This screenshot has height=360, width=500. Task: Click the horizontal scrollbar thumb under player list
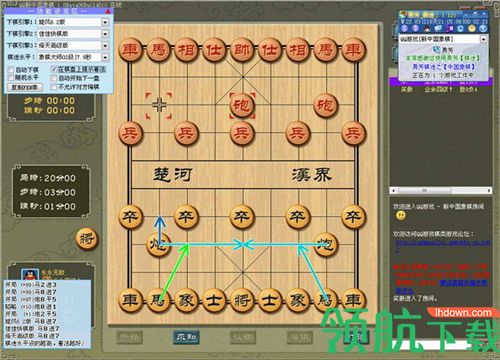[x=425, y=190]
